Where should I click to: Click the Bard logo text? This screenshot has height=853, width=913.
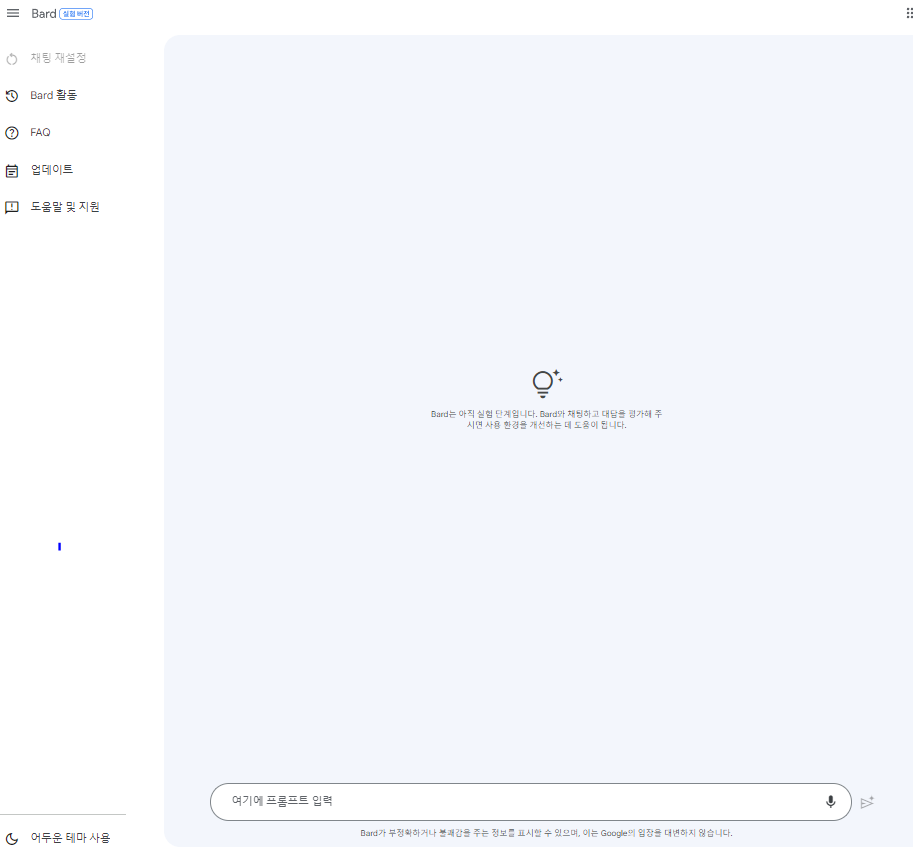tap(44, 13)
